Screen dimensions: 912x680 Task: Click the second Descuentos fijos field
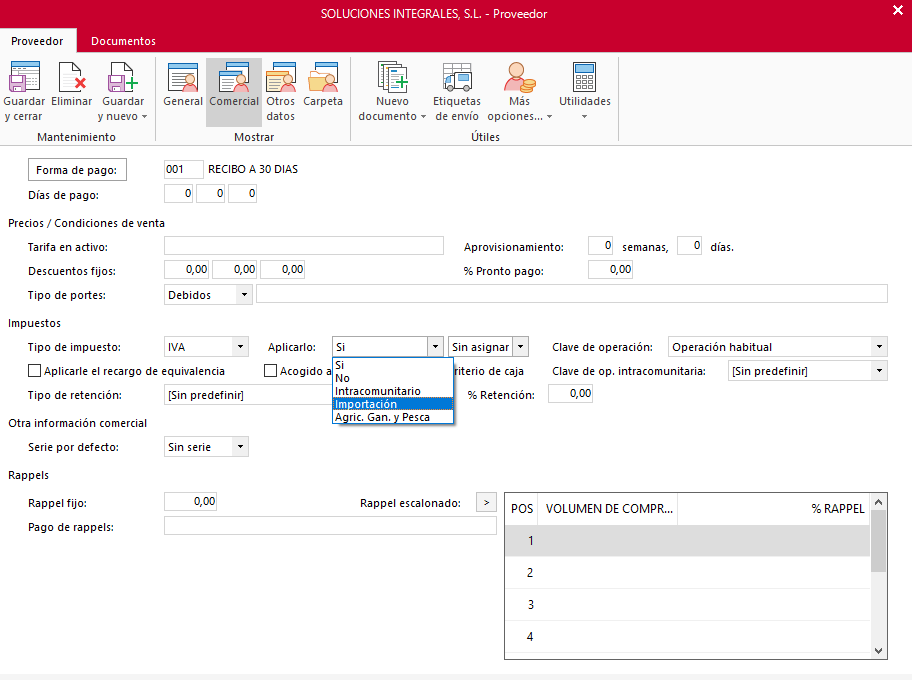click(x=235, y=269)
